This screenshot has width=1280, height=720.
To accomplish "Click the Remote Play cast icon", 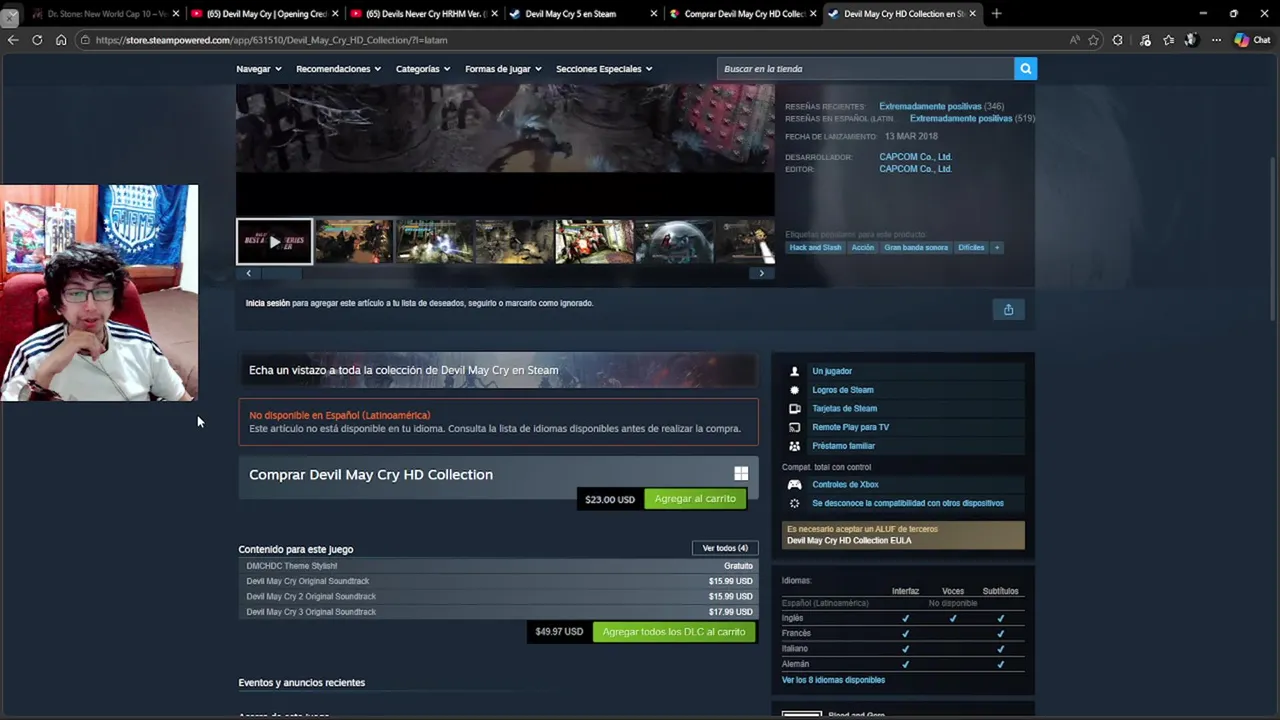I will pyautogui.click(x=795, y=427).
